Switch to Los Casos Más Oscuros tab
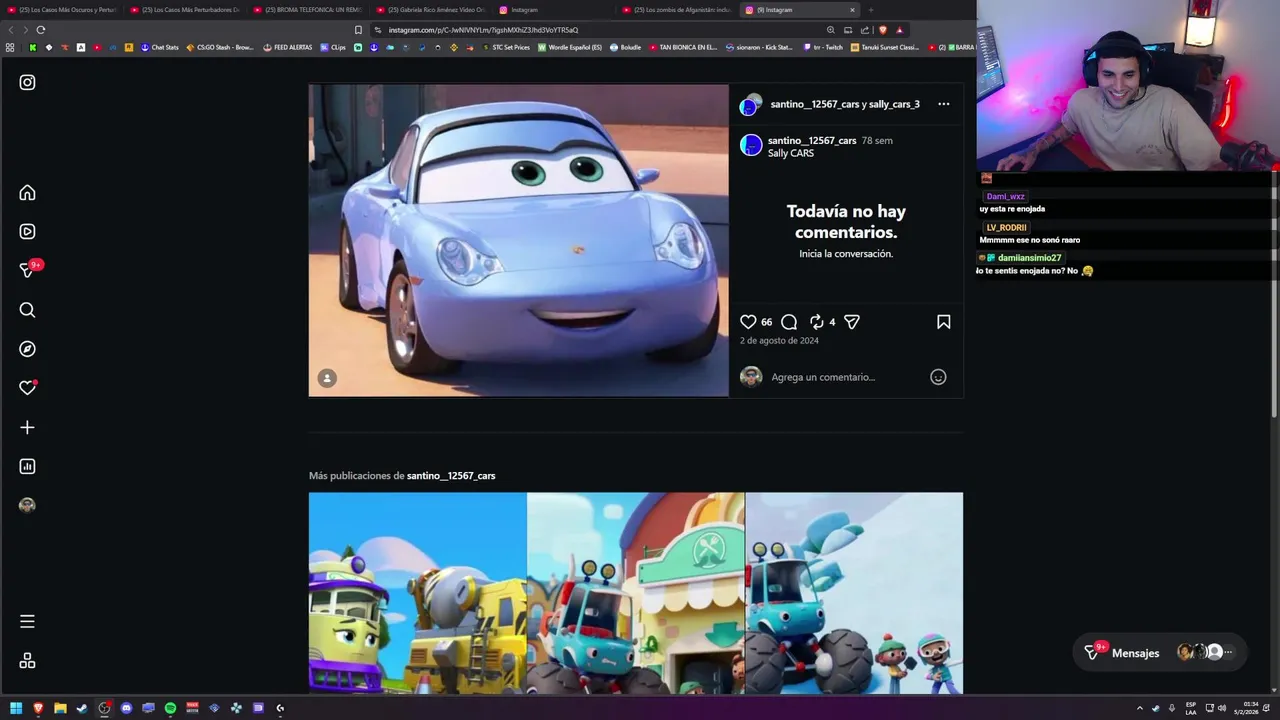 point(62,10)
